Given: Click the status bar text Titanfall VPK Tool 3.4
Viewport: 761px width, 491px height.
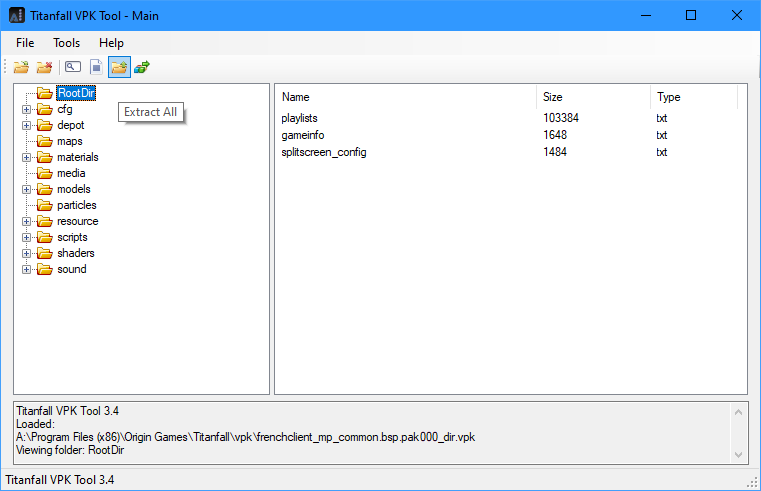Looking at the screenshot, I should 60,480.
